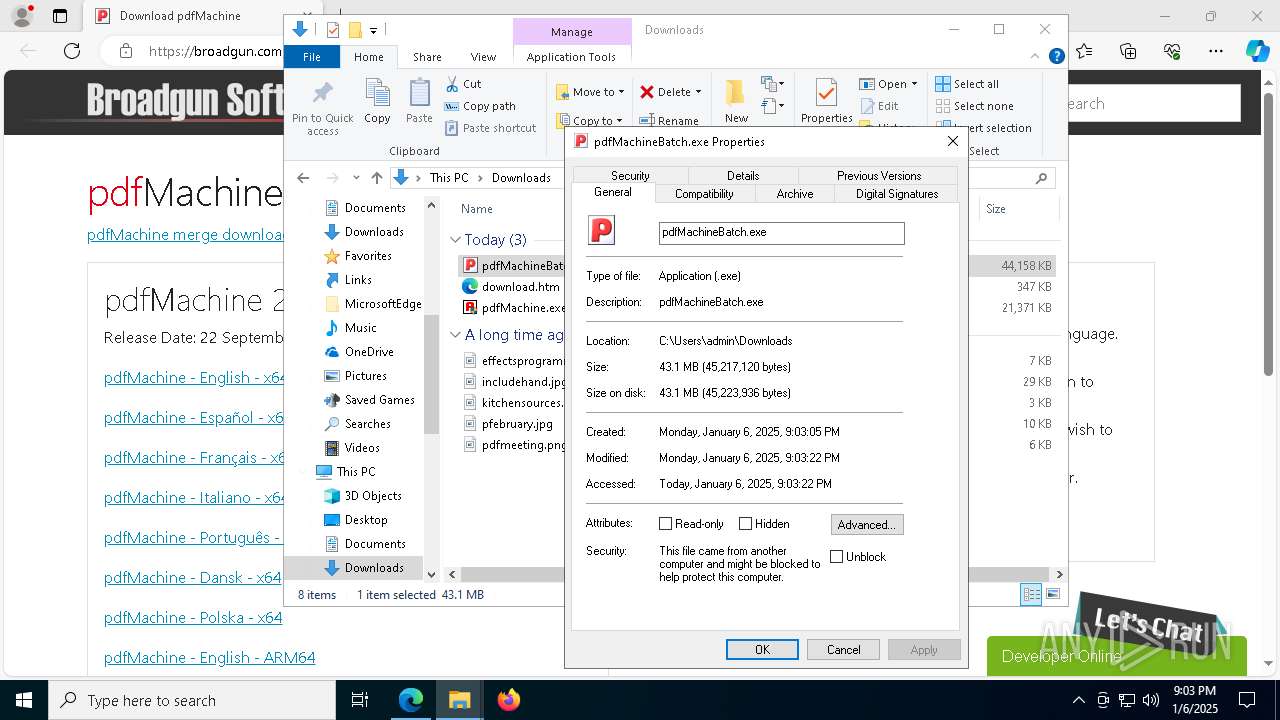Click OK in Properties dialog
This screenshot has height=720, width=1280.
click(x=762, y=650)
